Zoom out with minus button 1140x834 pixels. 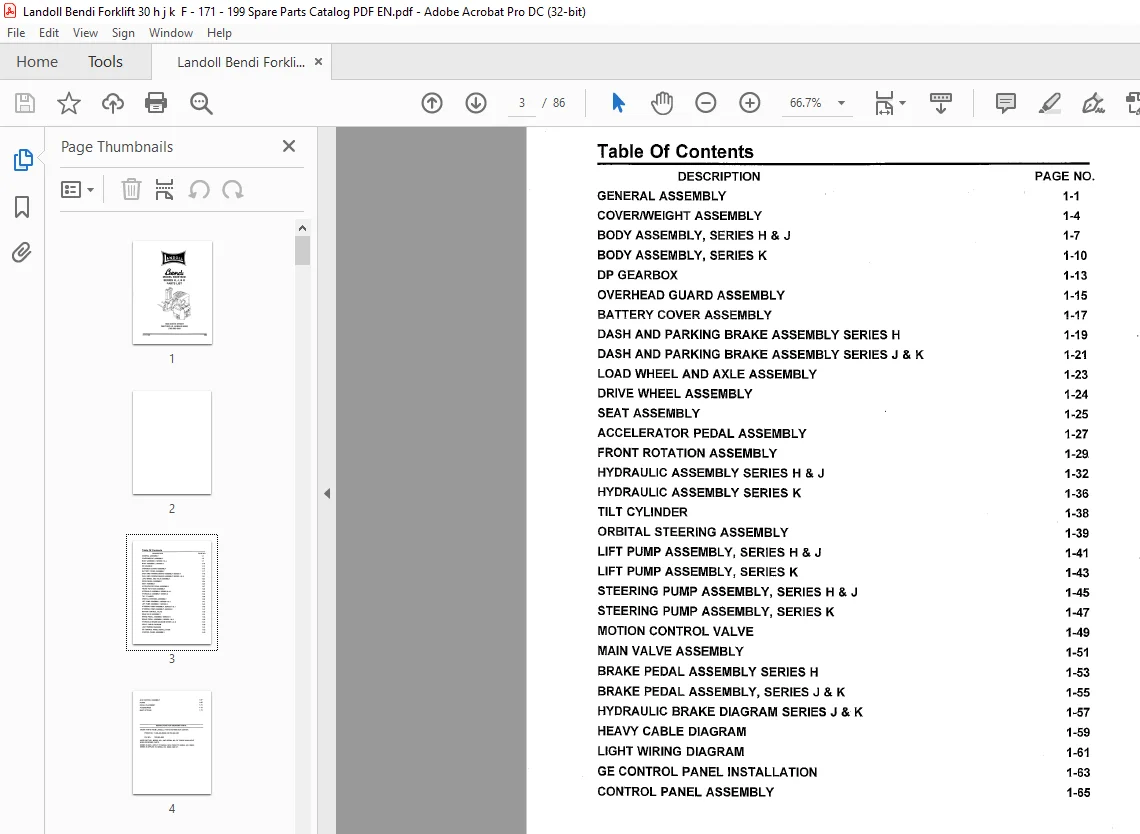[705, 103]
